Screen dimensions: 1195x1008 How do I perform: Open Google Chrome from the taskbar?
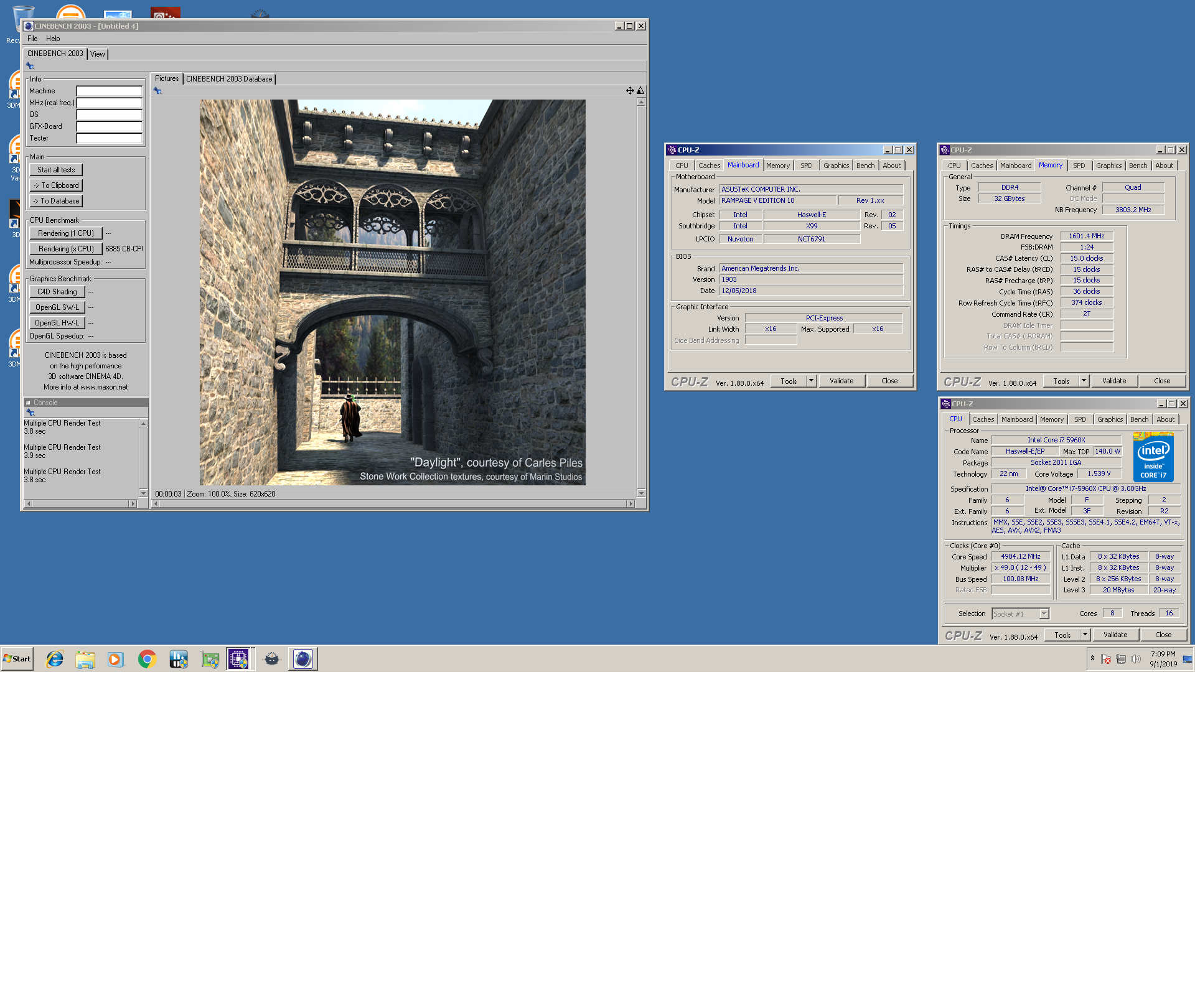pyautogui.click(x=147, y=659)
